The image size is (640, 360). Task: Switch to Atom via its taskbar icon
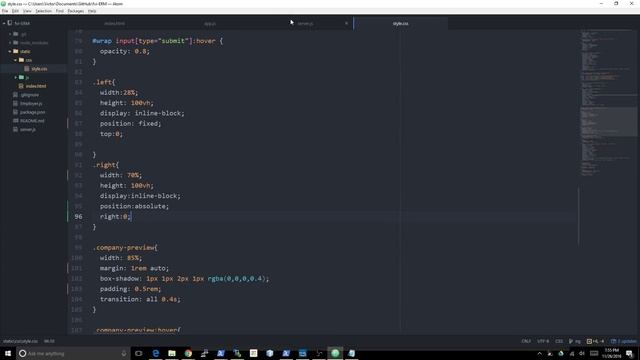(335, 353)
